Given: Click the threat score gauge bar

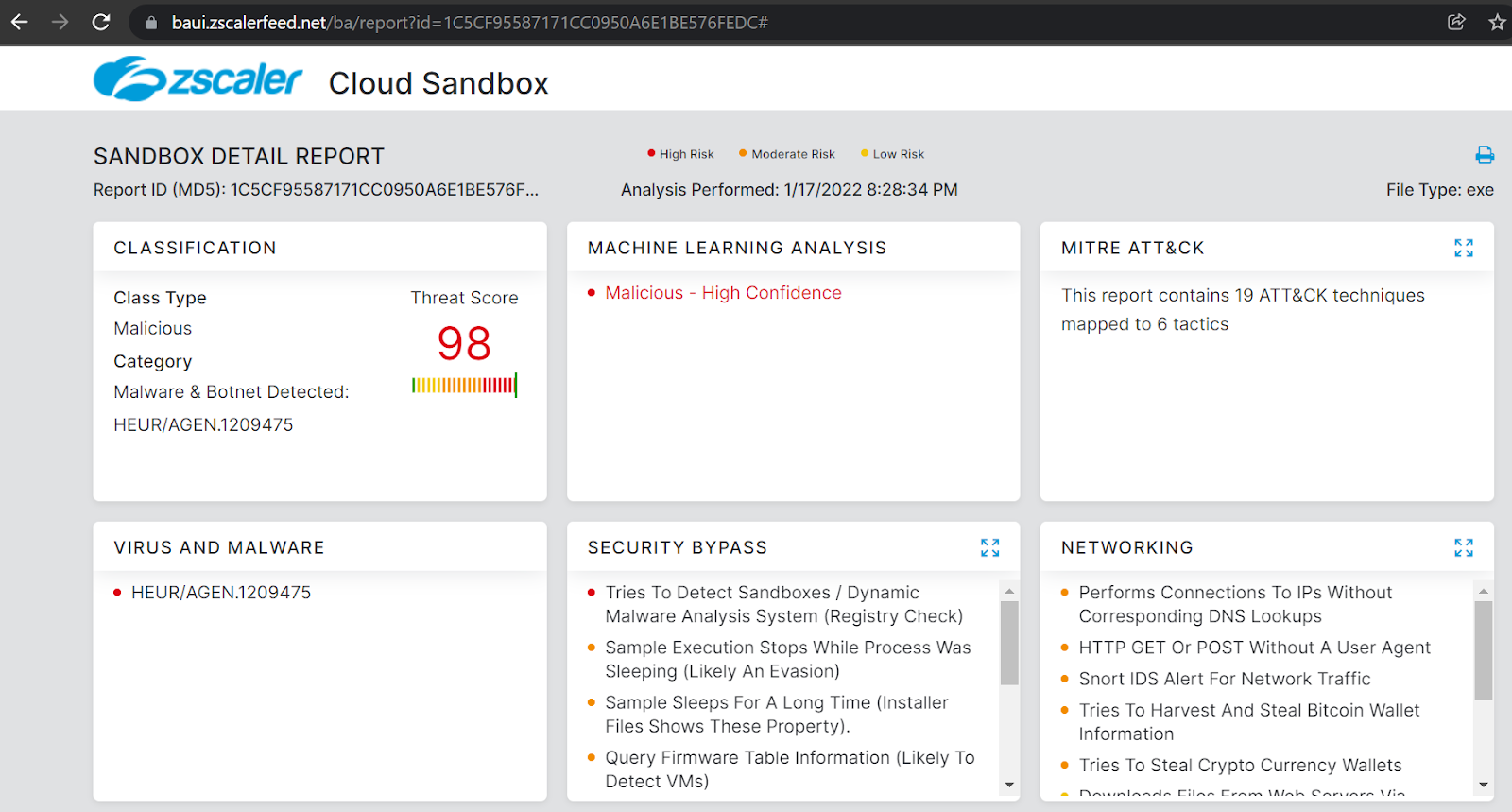Looking at the screenshot, I should pyautogui.click(x=464, y=386).
